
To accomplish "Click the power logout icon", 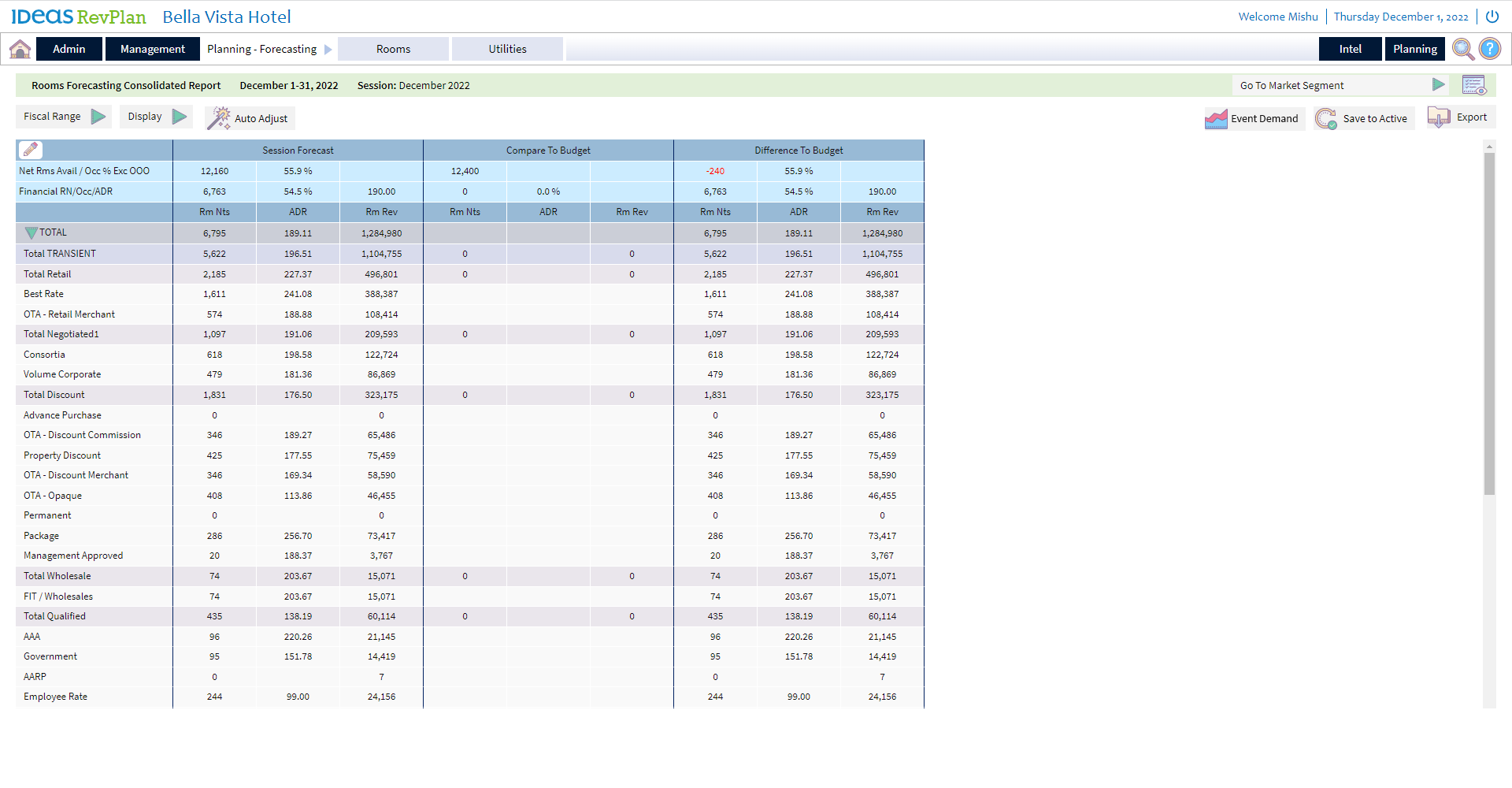I will click(1492, 17).
